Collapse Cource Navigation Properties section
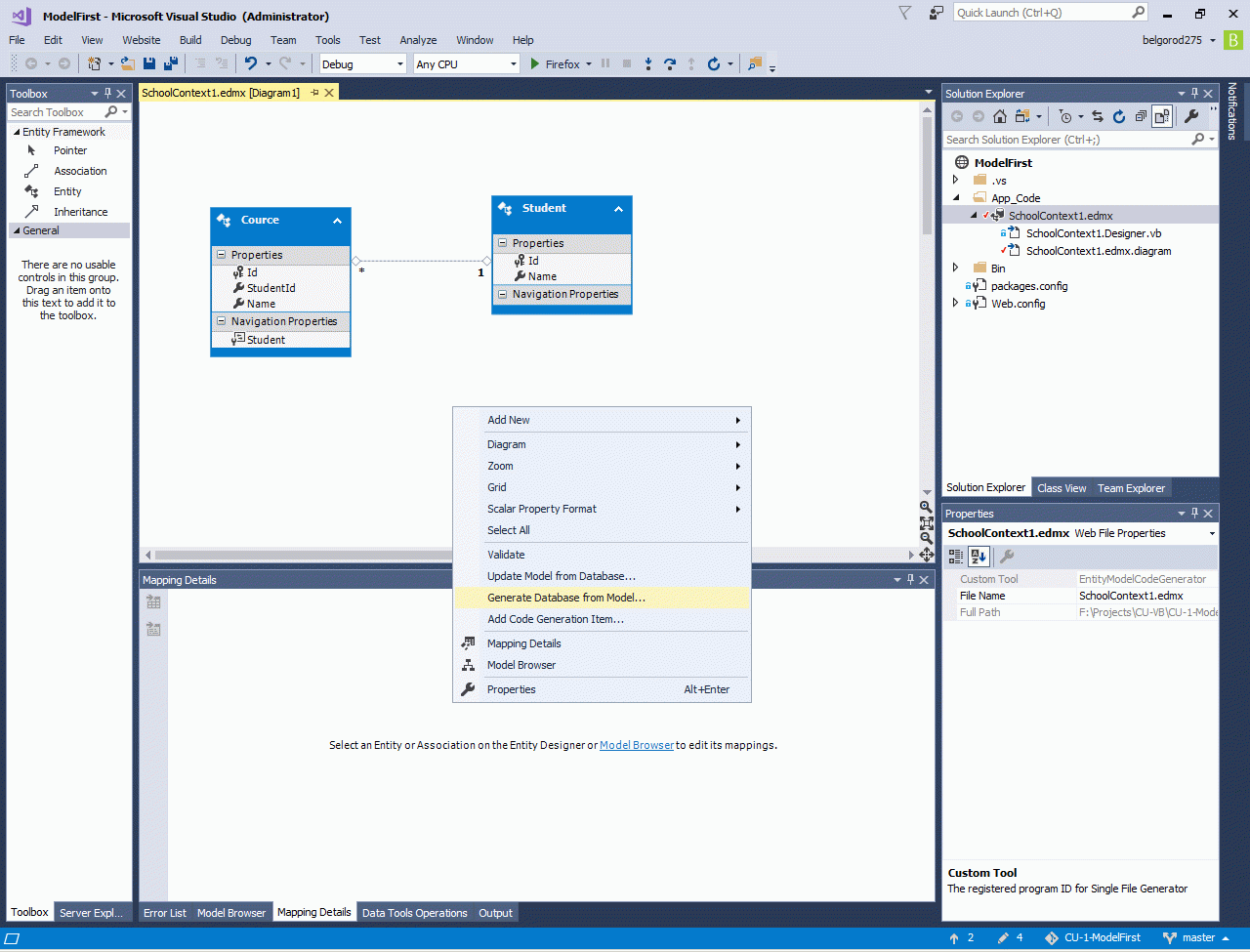This screenshot has height=952, width=1250. [221, 321]
